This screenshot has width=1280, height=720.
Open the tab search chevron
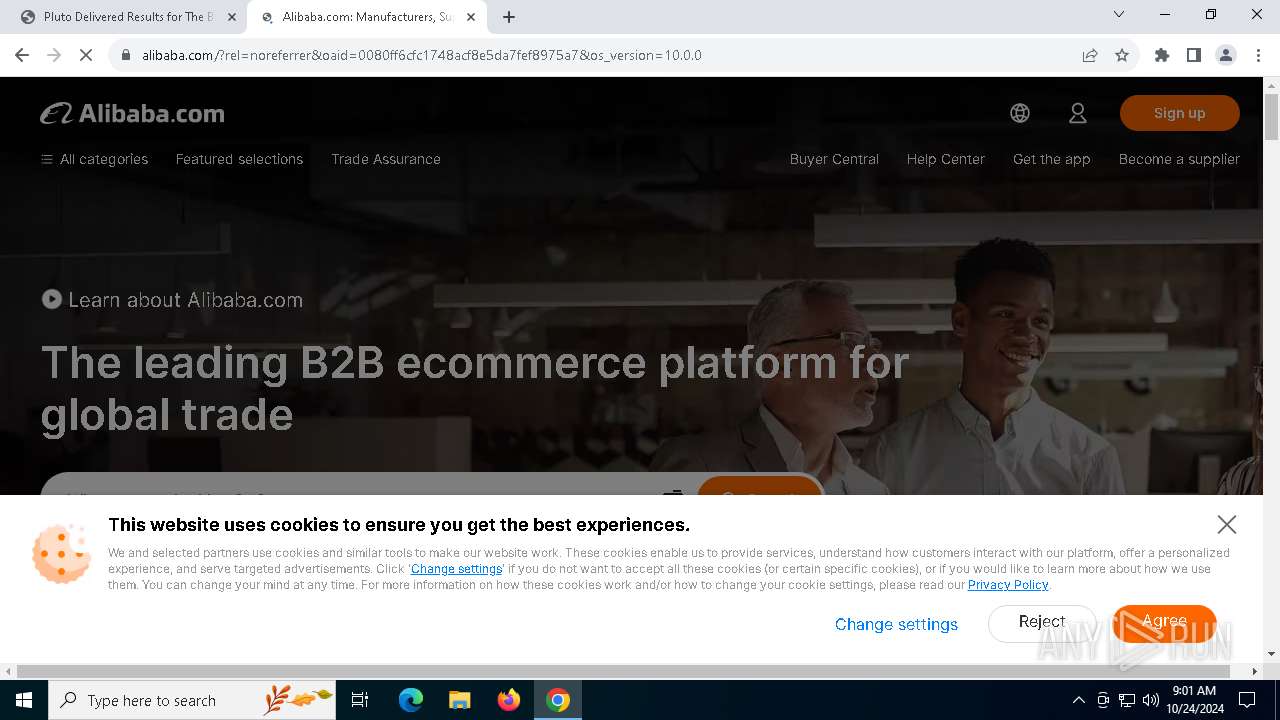click(x=1119, y=15)
